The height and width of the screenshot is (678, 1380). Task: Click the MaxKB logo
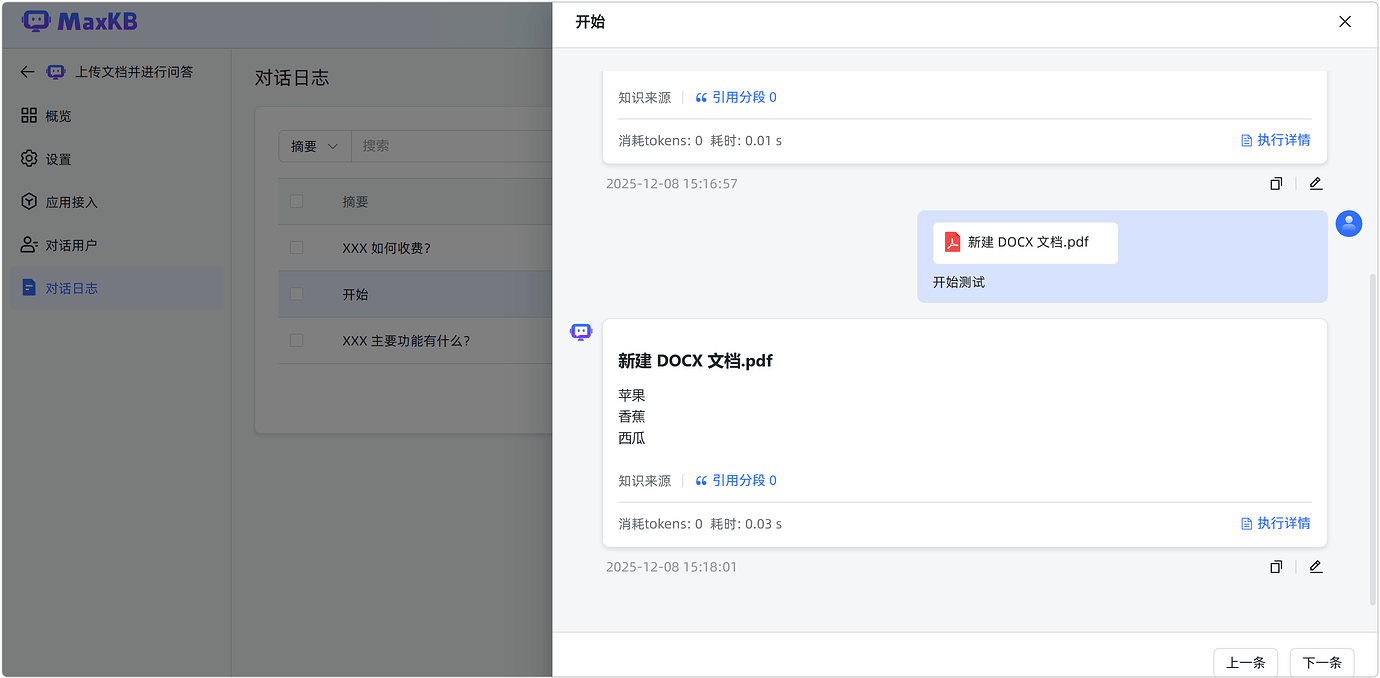coord(79,21)
